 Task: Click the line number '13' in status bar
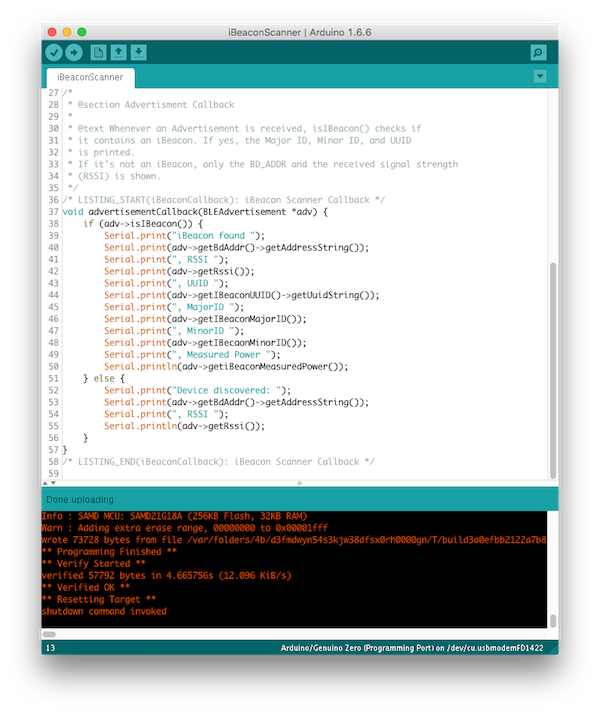[x=50, y=648]
